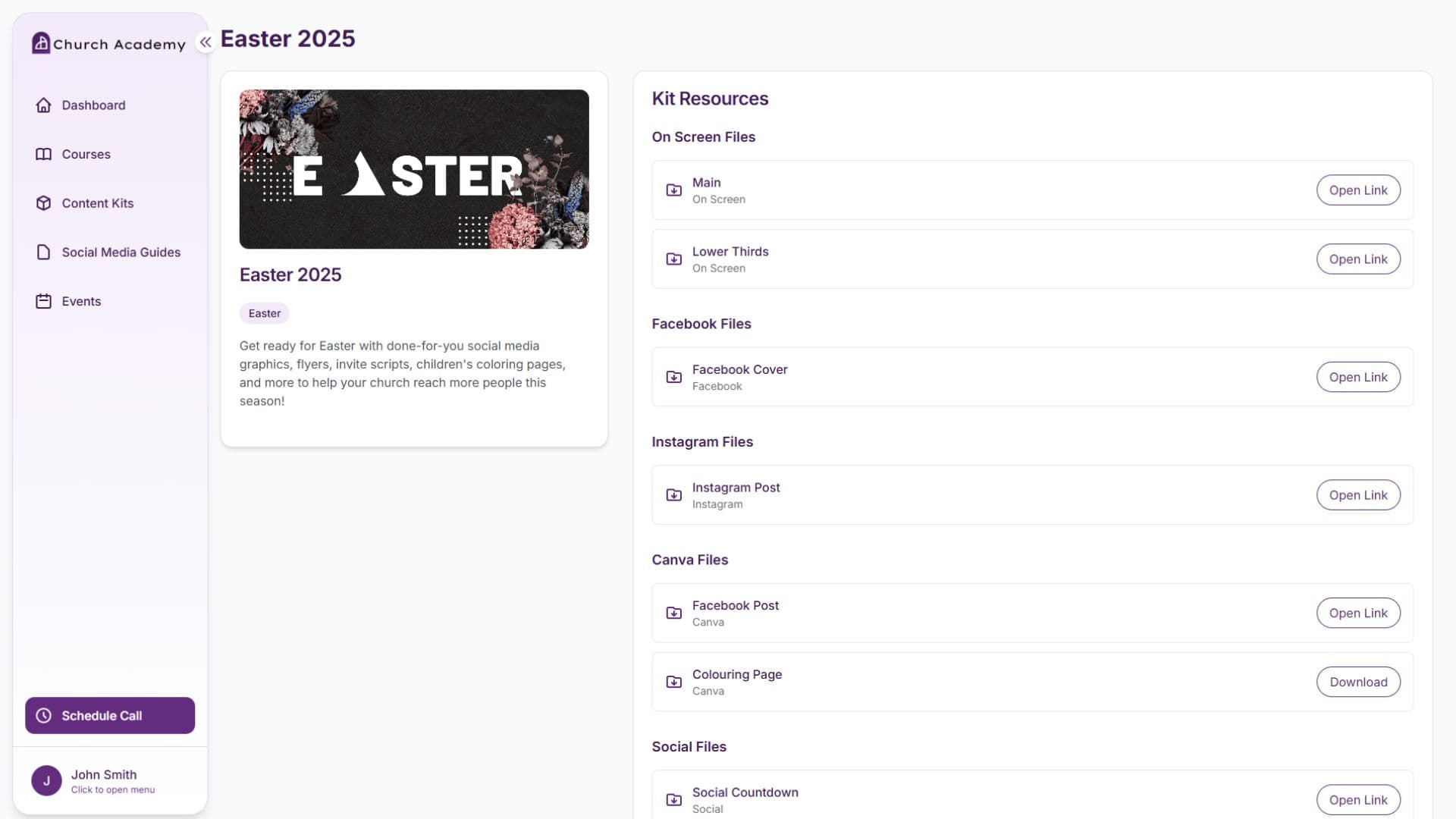Open the Dashboard page
The image size is (1456, 819).
110,105
